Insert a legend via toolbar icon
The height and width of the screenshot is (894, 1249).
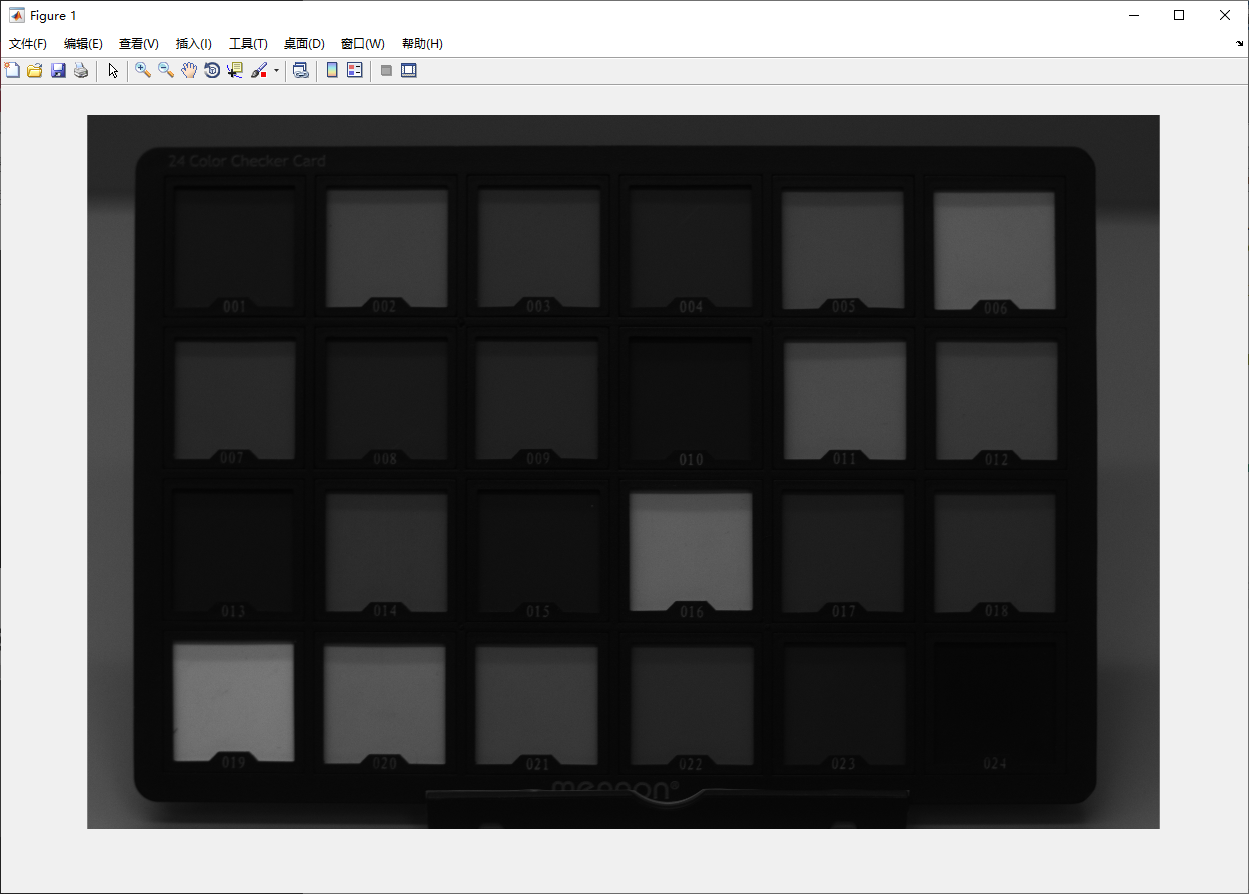[355, 70]
